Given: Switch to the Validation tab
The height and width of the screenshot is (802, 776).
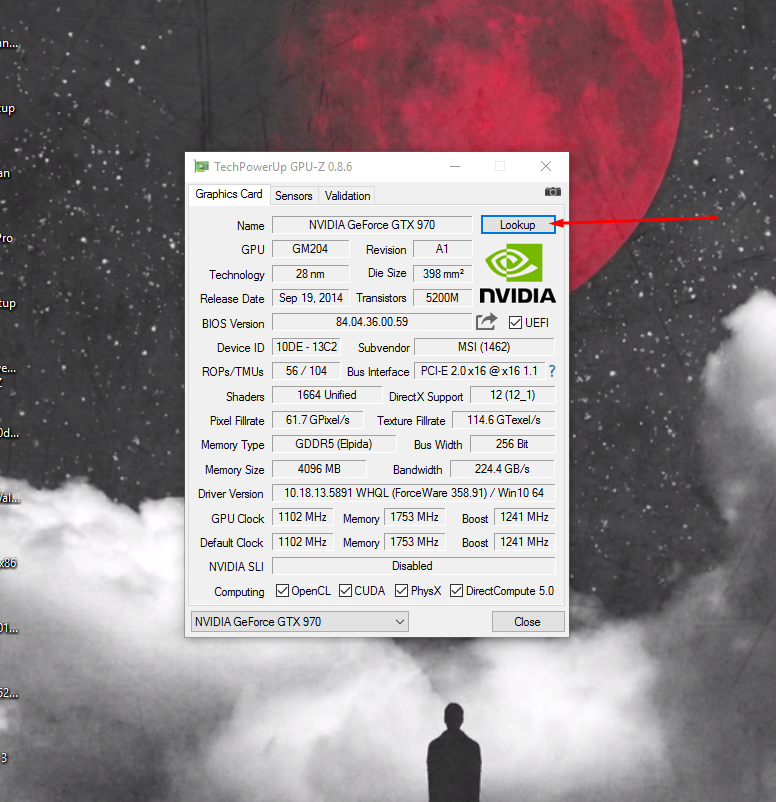Looking at the screenshot, I should (x=347, y=196).
